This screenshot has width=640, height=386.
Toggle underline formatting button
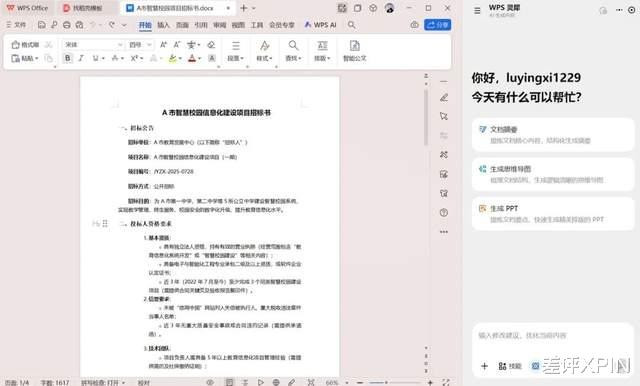pos(95,58)
